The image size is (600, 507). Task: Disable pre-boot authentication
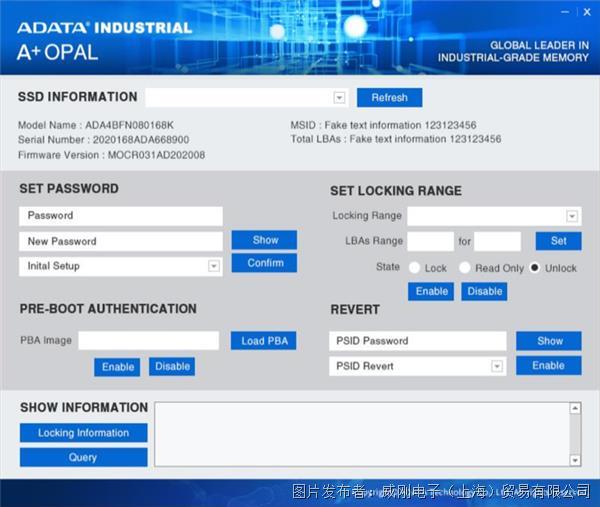click(172, 367)
